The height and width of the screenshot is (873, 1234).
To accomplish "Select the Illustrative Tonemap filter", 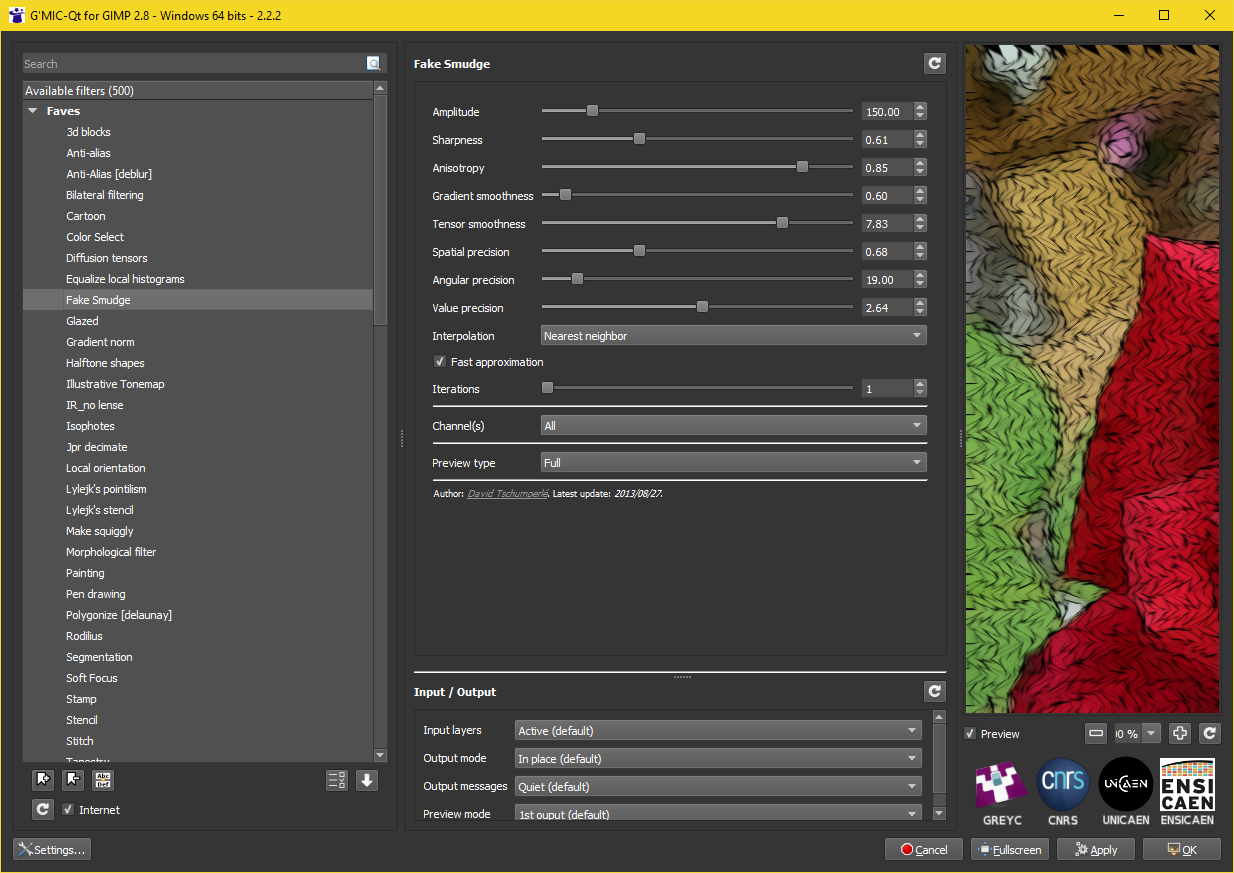I will [115, 384].
